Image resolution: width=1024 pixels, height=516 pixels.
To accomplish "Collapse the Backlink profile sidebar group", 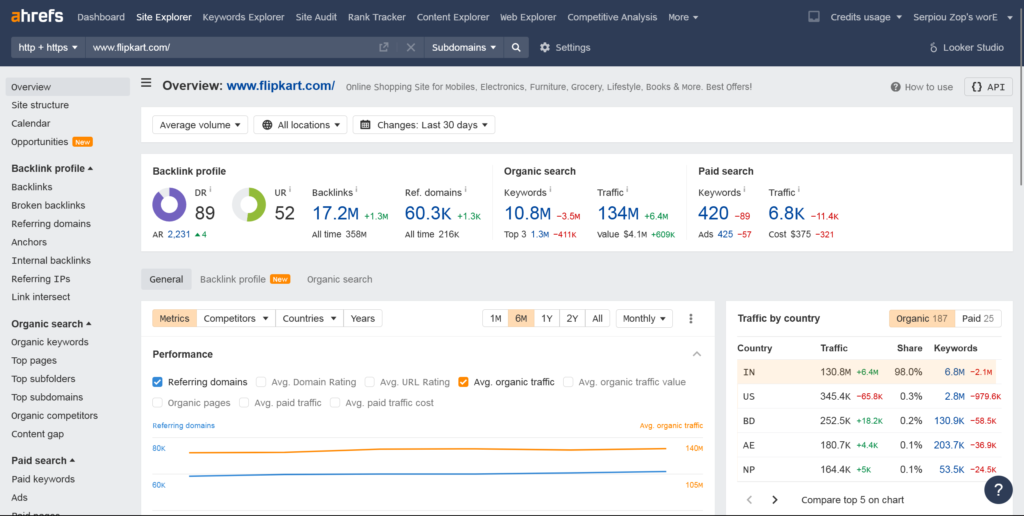I will [x=52, y=169].
